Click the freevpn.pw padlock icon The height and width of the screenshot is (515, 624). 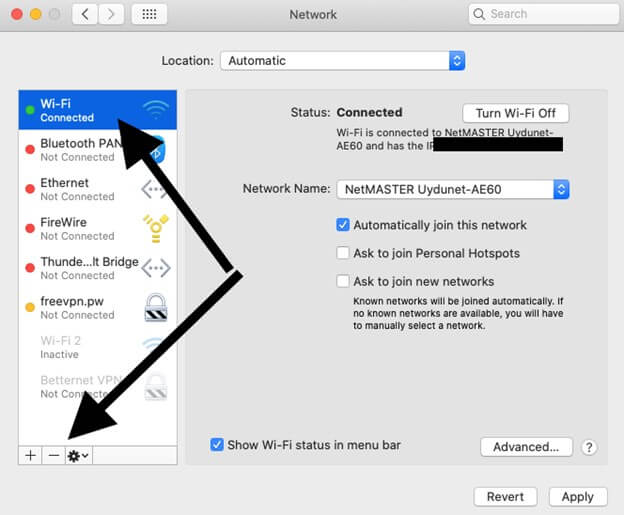point(155,307)
